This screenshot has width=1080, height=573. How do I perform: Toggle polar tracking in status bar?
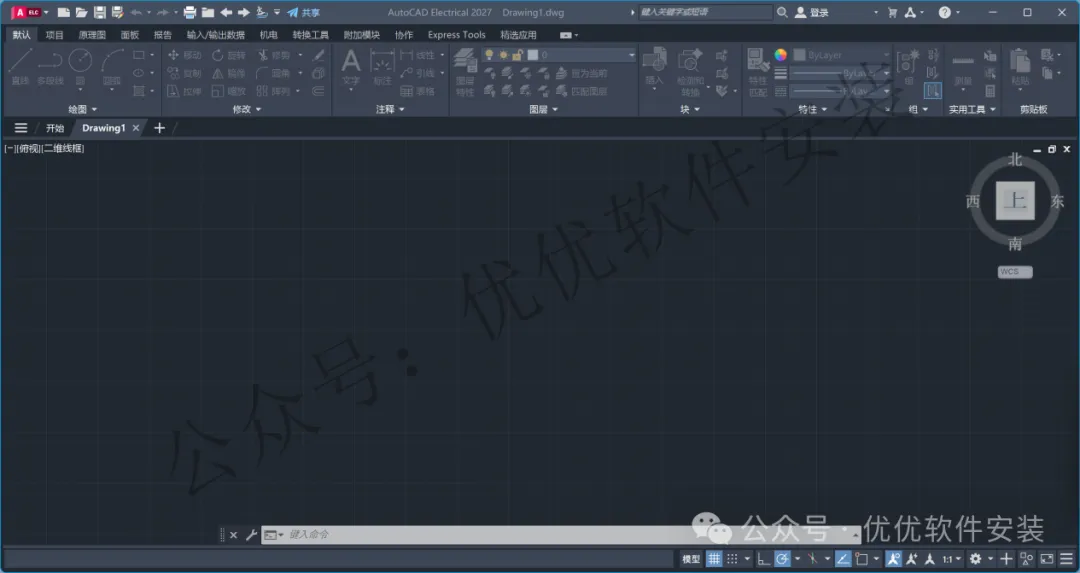point(782,559)
